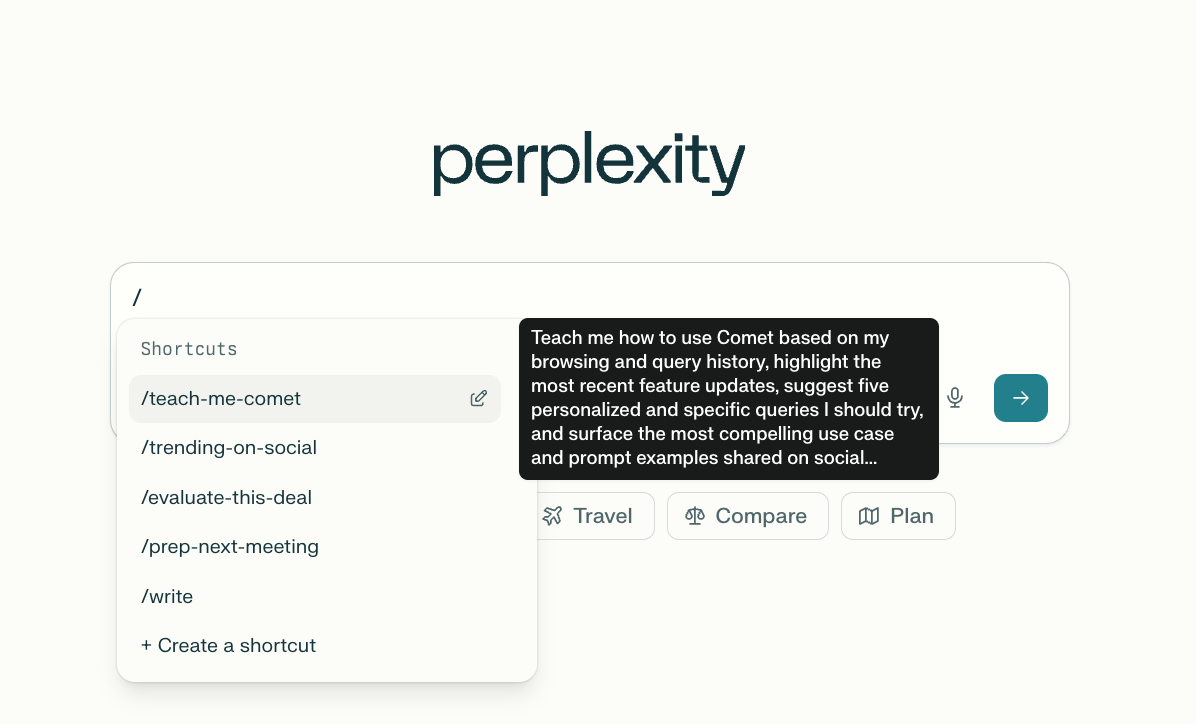Image resolution: width=1196 pixels, height=724 pixels.
Task: Click the Shortcuts heading in the dropdown
Action: coord(189,349)
